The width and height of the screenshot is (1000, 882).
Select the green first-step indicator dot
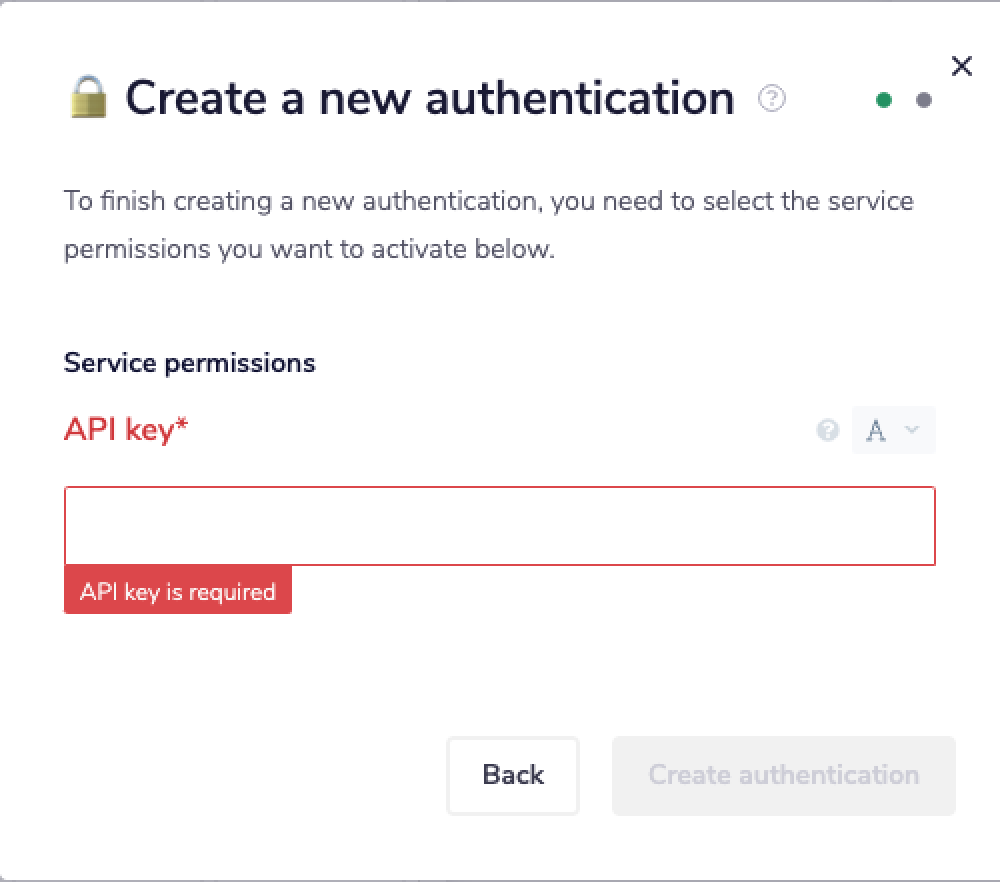pyautogui.click(x=884, y=100)
